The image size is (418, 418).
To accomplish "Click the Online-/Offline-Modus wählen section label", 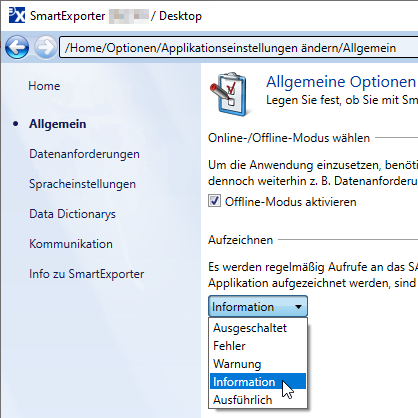I will [289, 138].
